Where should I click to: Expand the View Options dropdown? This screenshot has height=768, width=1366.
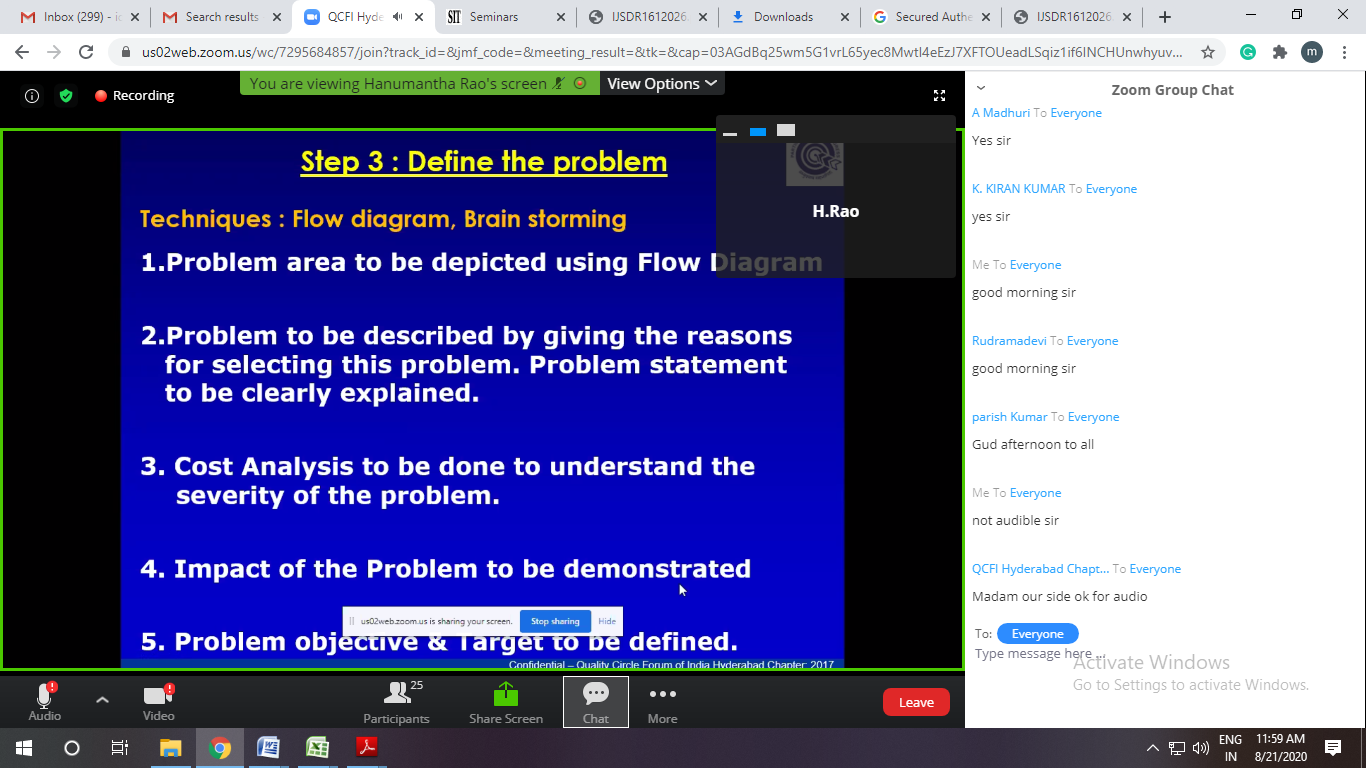point(662,84)
